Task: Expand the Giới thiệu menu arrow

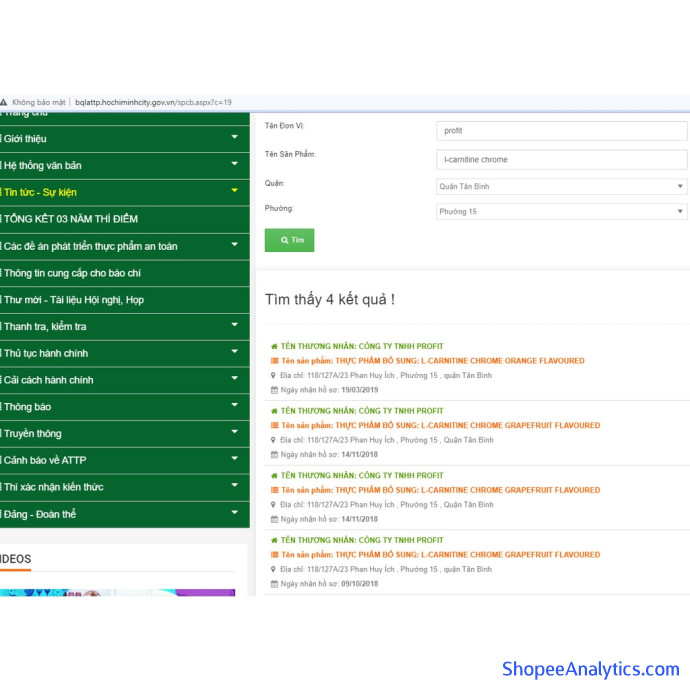Action: (x=234, y=138)
